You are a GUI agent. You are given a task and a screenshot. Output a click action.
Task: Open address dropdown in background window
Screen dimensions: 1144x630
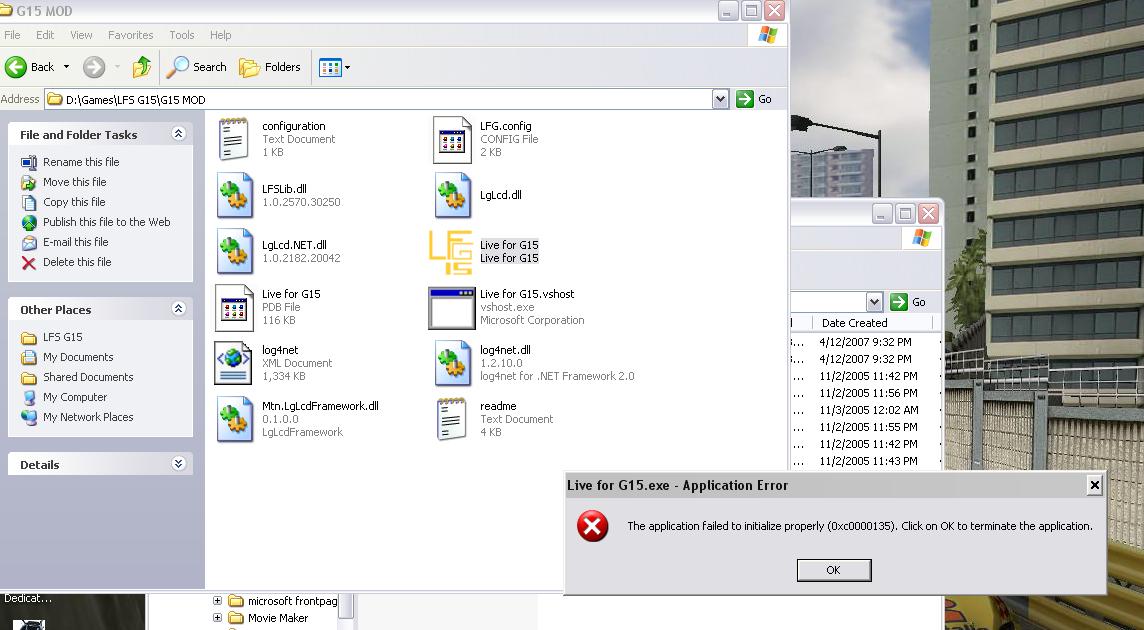point(875,302)
